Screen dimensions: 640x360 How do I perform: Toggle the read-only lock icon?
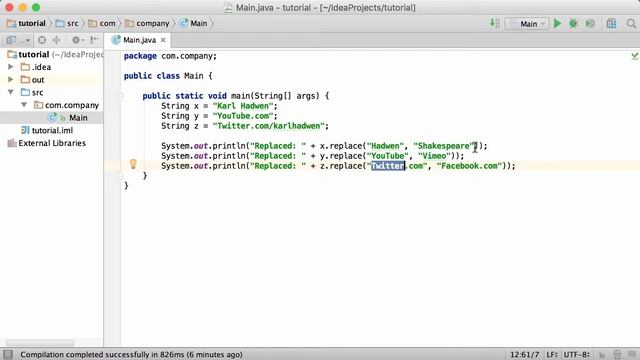pyautogui.click(x=602, y=355)
